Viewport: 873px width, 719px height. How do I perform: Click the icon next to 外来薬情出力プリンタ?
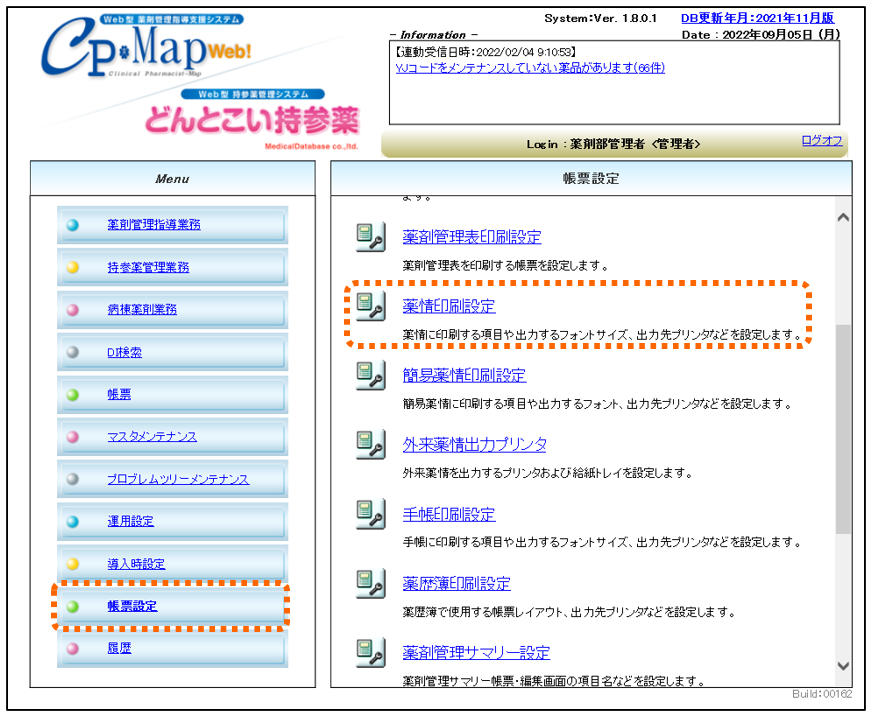pos(371,445)
